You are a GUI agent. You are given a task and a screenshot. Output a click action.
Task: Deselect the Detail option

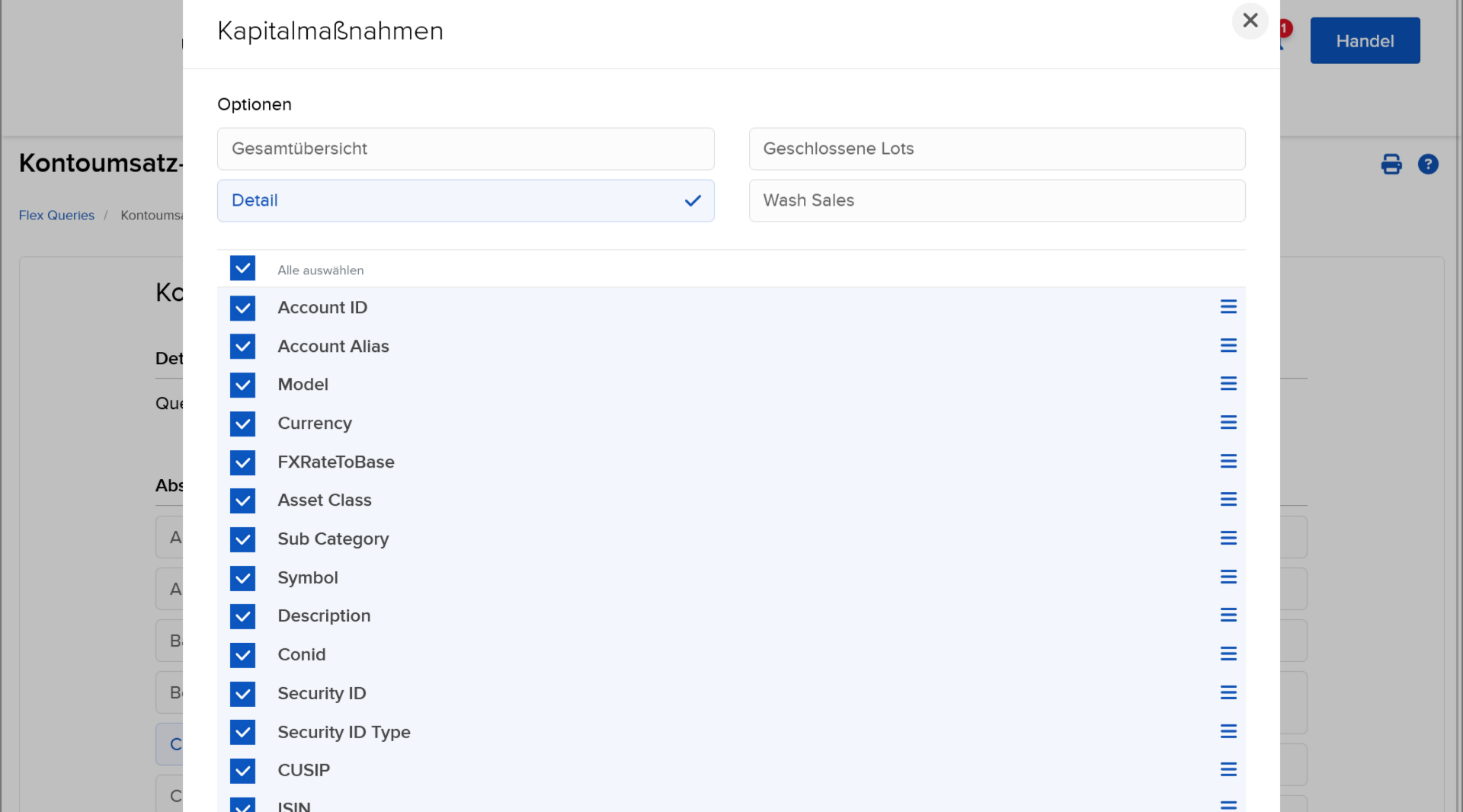(x=465, y=201)
